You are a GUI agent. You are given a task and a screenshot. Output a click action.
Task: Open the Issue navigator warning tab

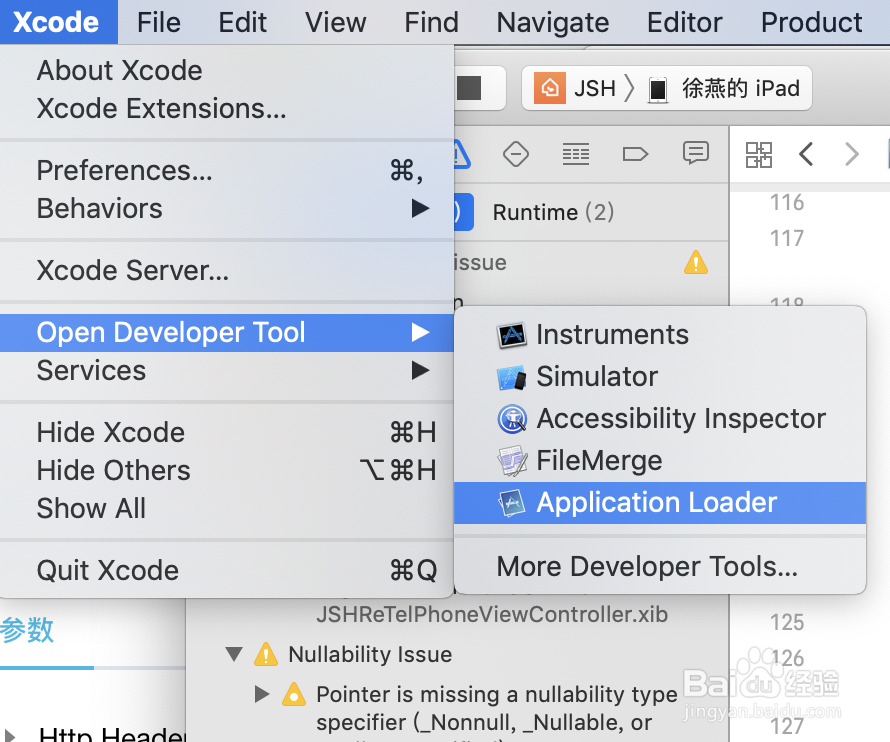pos(461,154)
